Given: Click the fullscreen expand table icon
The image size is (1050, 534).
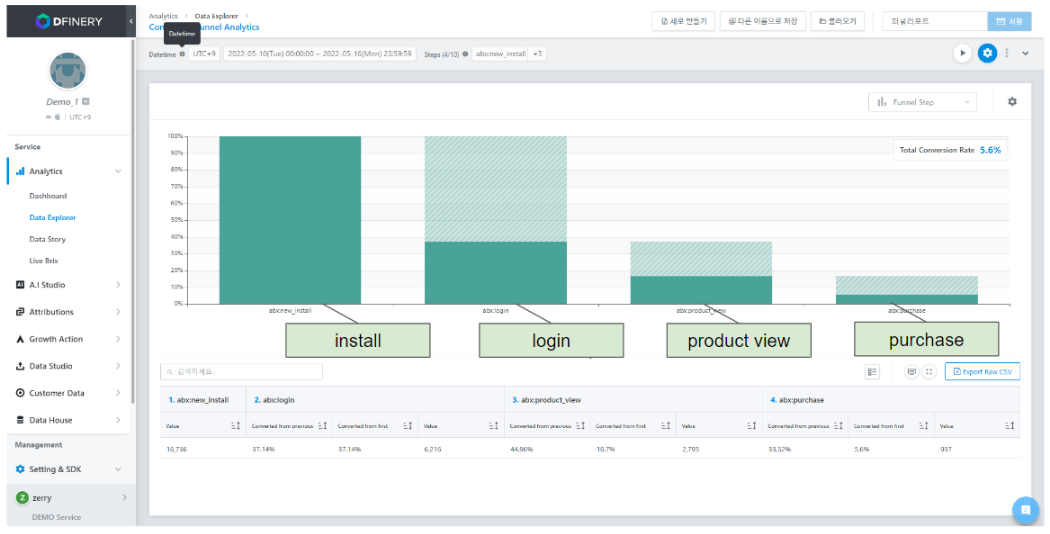Looking at the screenshot, I should pos(929,372).
